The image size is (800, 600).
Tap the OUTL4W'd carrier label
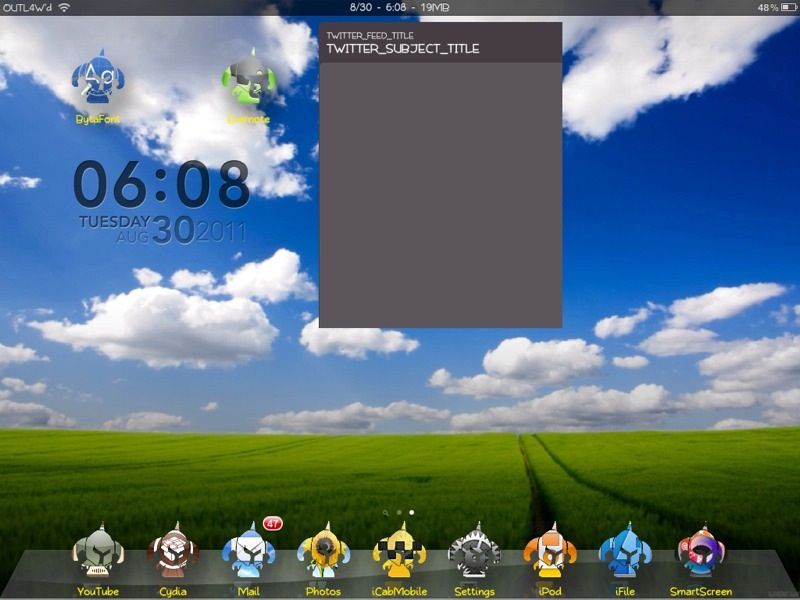tap(27, 7)
